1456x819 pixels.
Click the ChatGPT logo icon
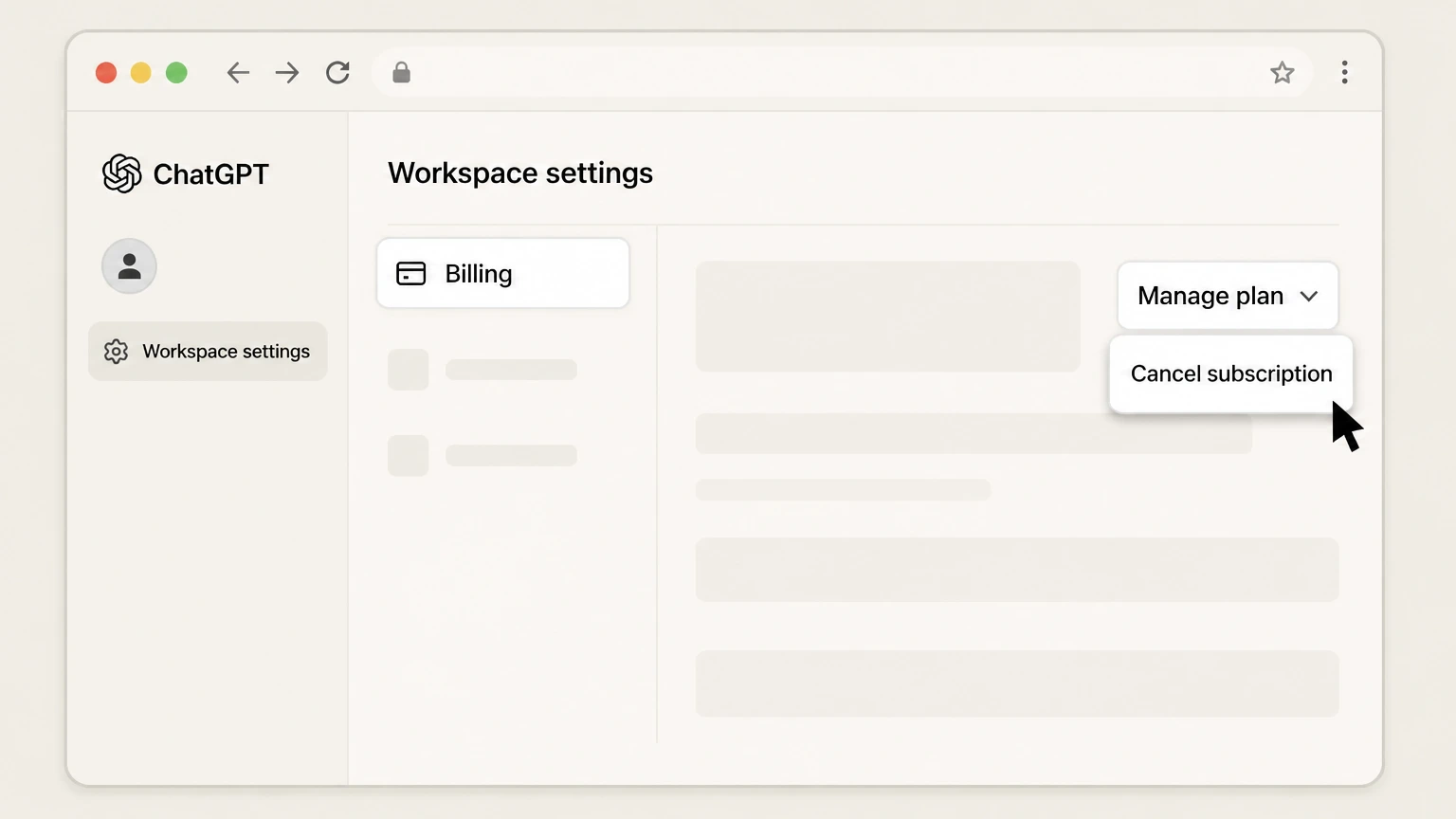(121, 173)
